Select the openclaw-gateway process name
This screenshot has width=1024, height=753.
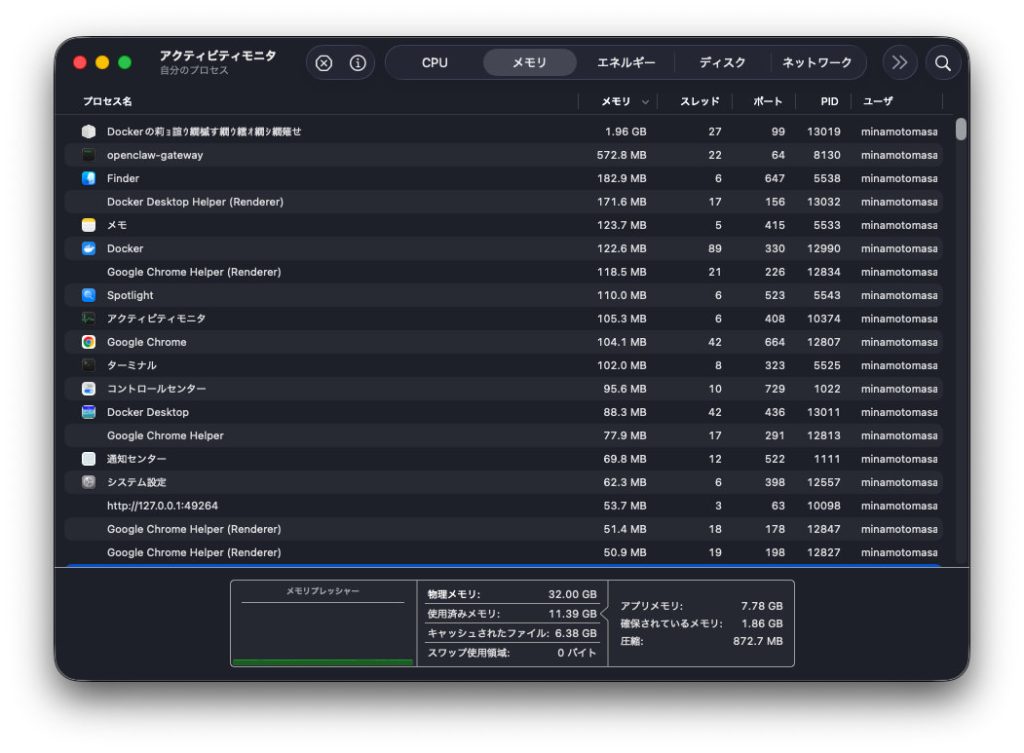[155, 155]
